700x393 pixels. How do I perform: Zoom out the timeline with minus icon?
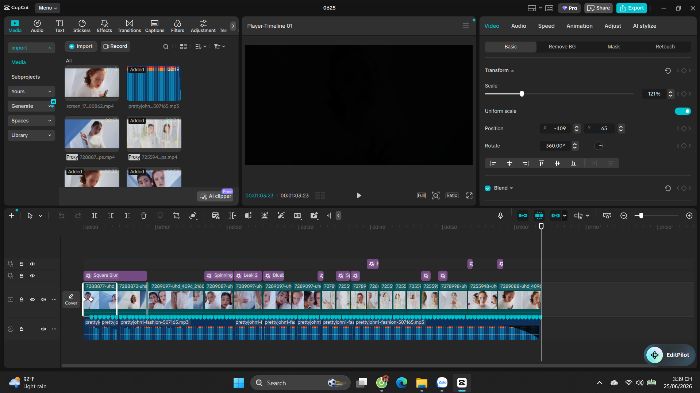tap(624, 216)
